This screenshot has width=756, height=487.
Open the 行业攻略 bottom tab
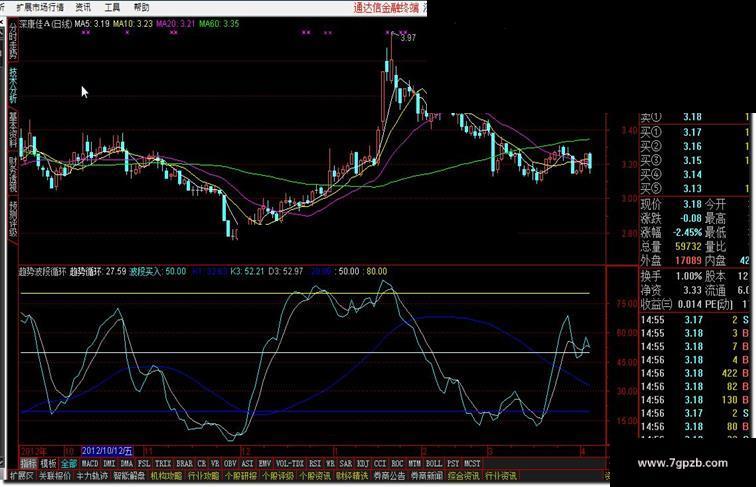tap(203, 476)
